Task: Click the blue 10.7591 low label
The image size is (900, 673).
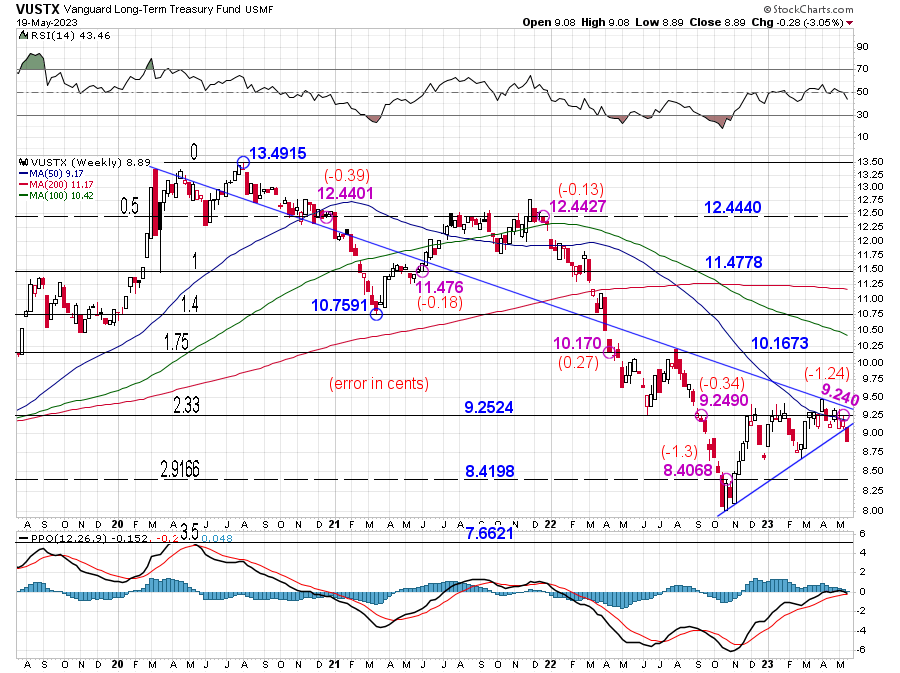Action: pyautogui.click(x=339, y=305)
